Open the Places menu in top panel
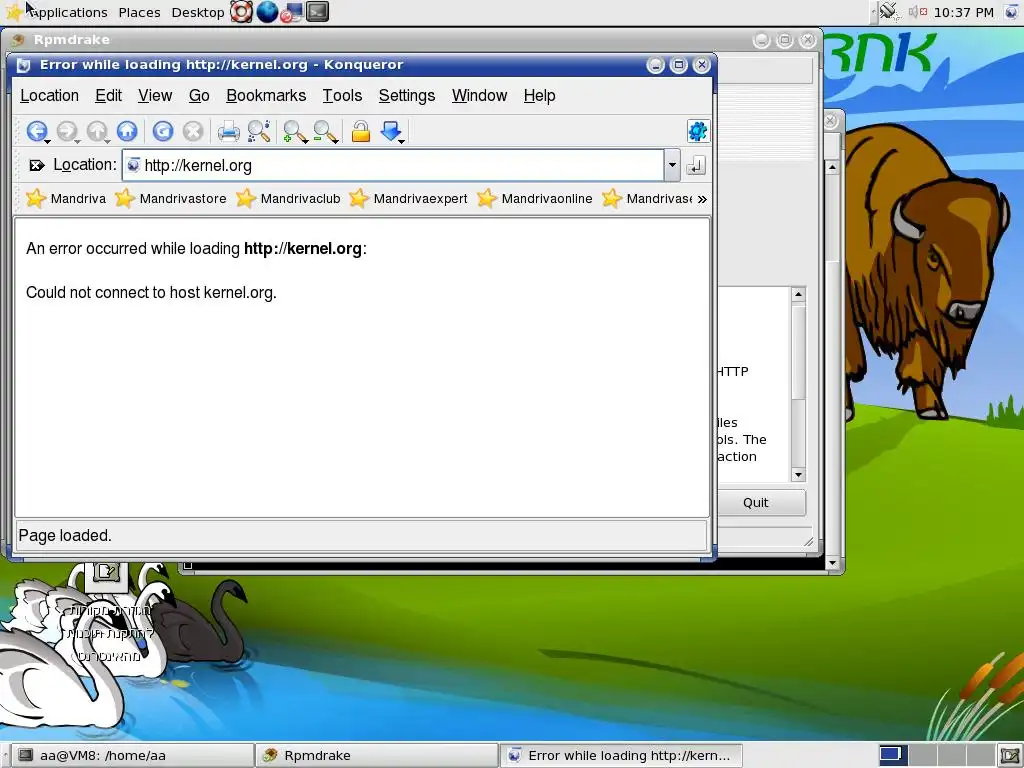Viewport: 1024px width, 768px height. coord(139,12)
